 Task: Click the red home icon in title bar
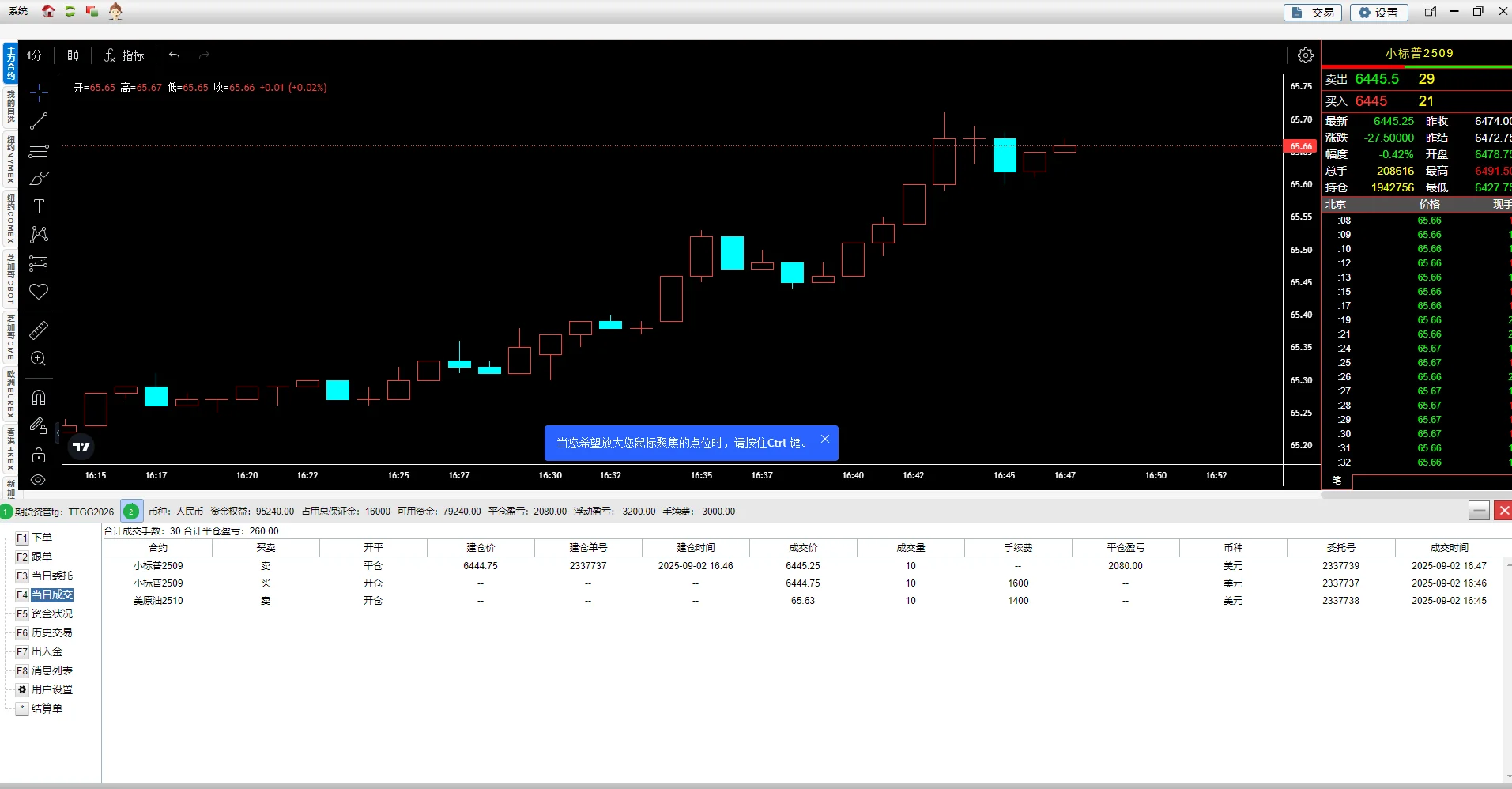[x=48, y=11]
